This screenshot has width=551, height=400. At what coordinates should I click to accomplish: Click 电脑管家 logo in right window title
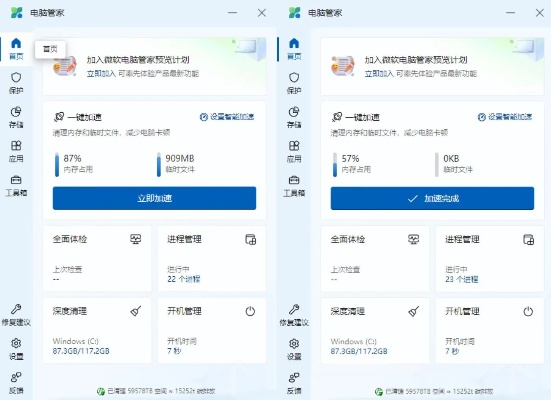(294, 13)
